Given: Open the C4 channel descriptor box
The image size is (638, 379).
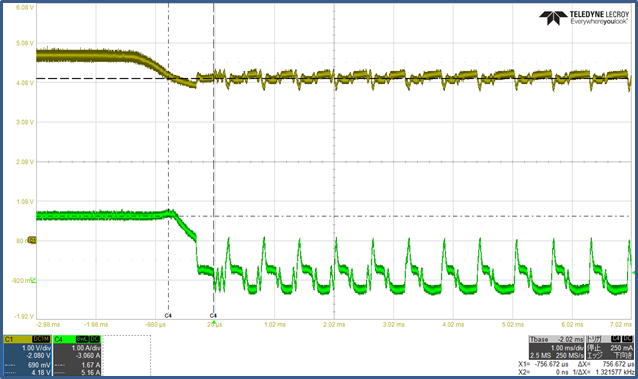Looking at the screenshot, I should [77, 355].
